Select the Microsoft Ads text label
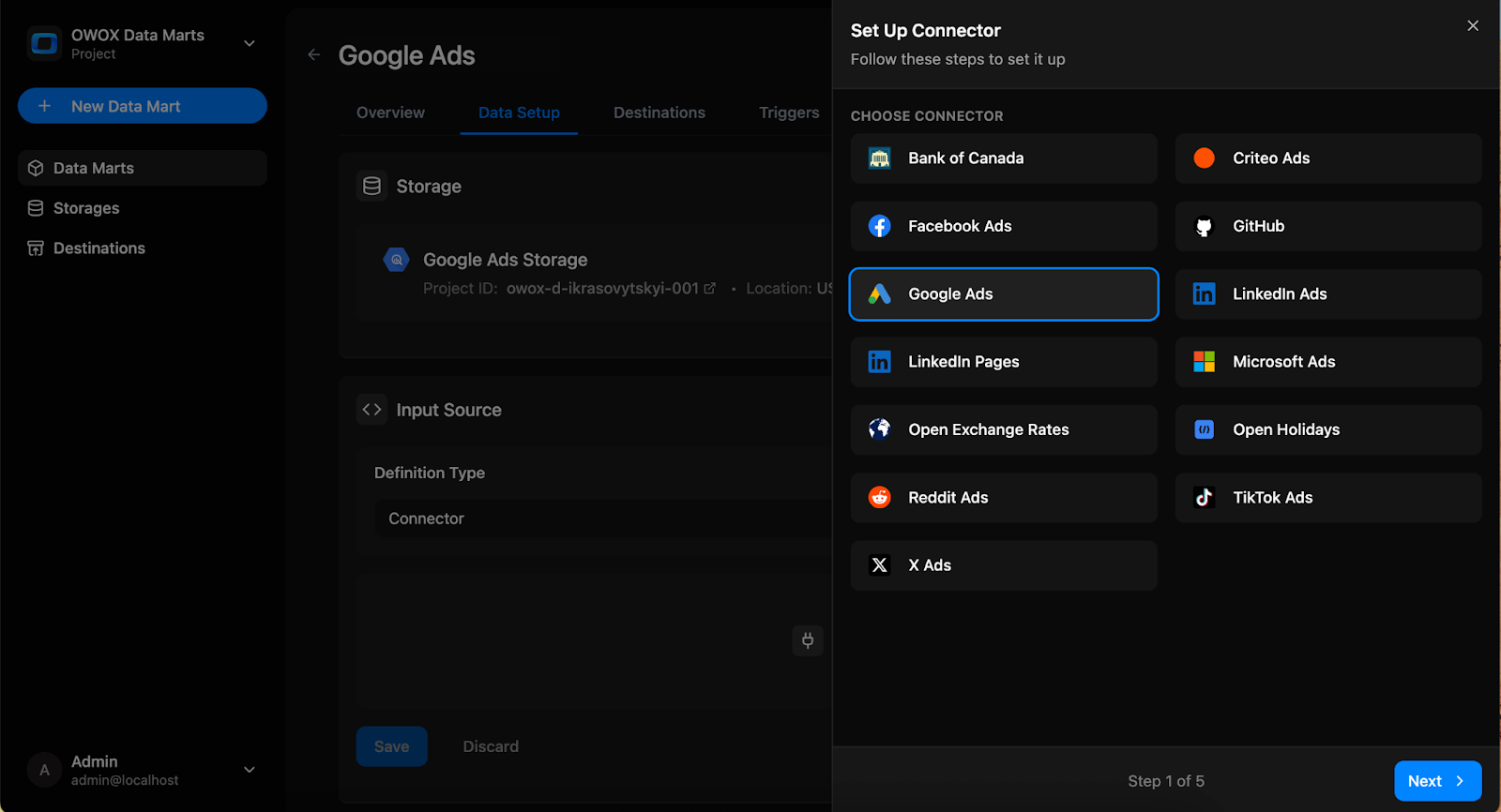The width and height of the screenshot is (1501, 812). [1283, 362]
